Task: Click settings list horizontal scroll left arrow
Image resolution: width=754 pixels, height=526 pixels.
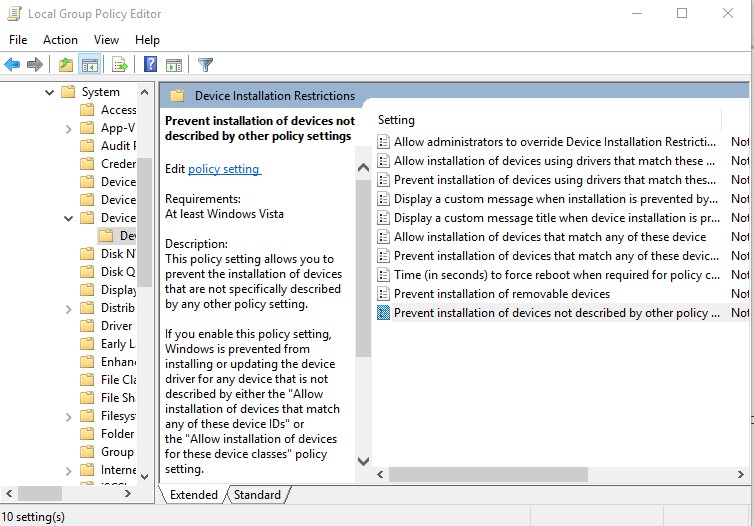Action: (x=380, y=475)
